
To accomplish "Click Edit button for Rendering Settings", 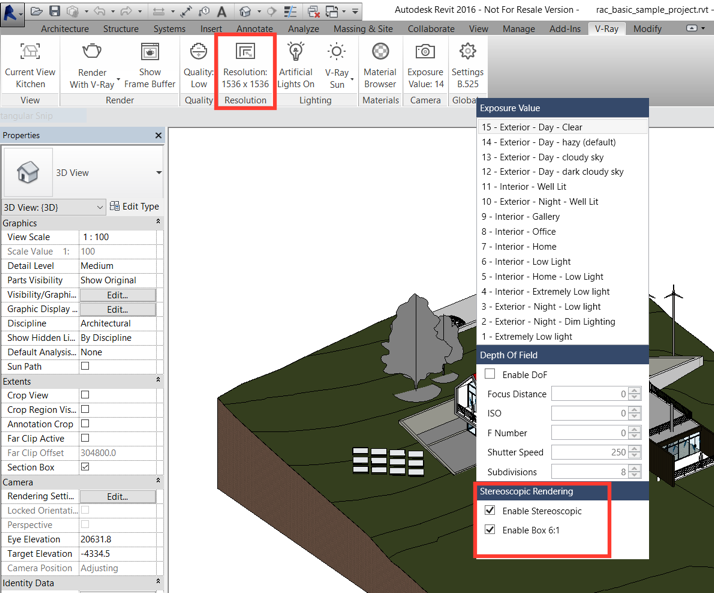I will (x=117, y=496).
